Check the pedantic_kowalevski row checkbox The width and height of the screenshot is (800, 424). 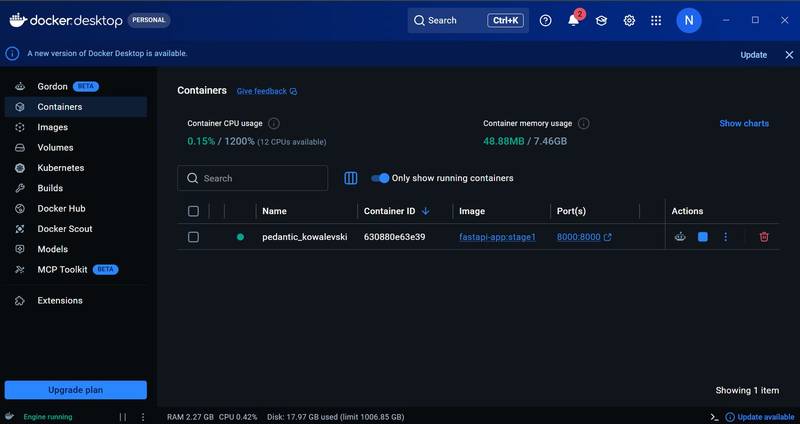[x=193, y=237]
